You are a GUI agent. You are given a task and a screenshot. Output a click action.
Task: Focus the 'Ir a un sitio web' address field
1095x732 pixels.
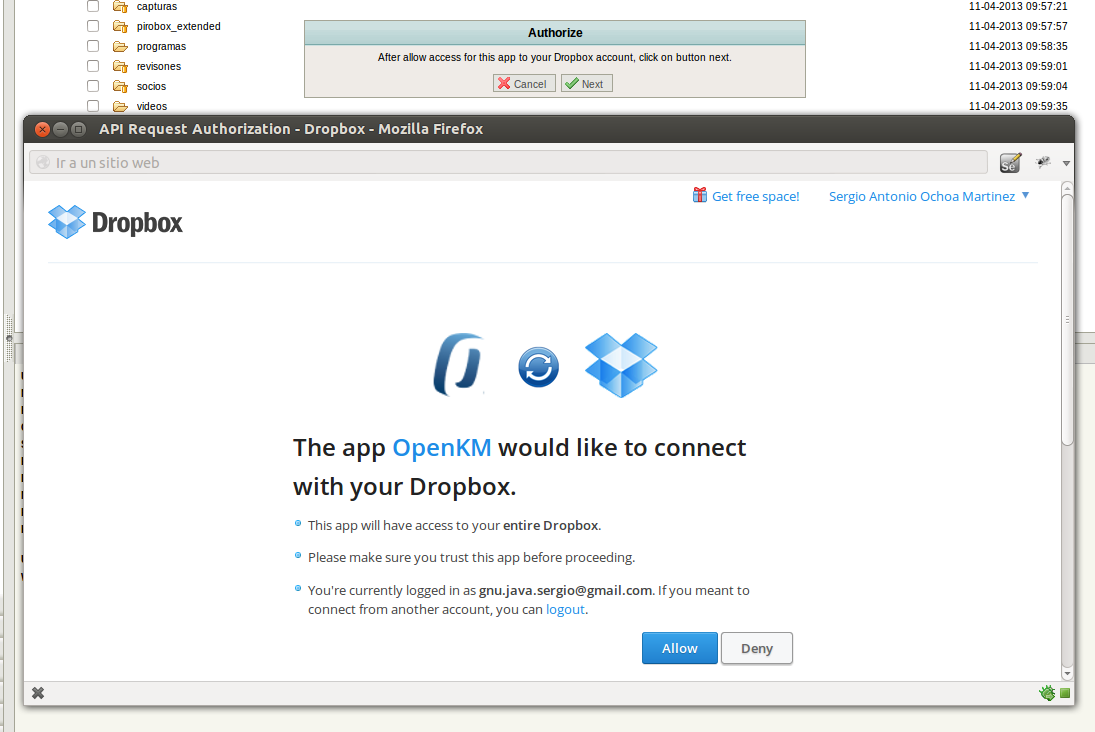pos(508,163)
